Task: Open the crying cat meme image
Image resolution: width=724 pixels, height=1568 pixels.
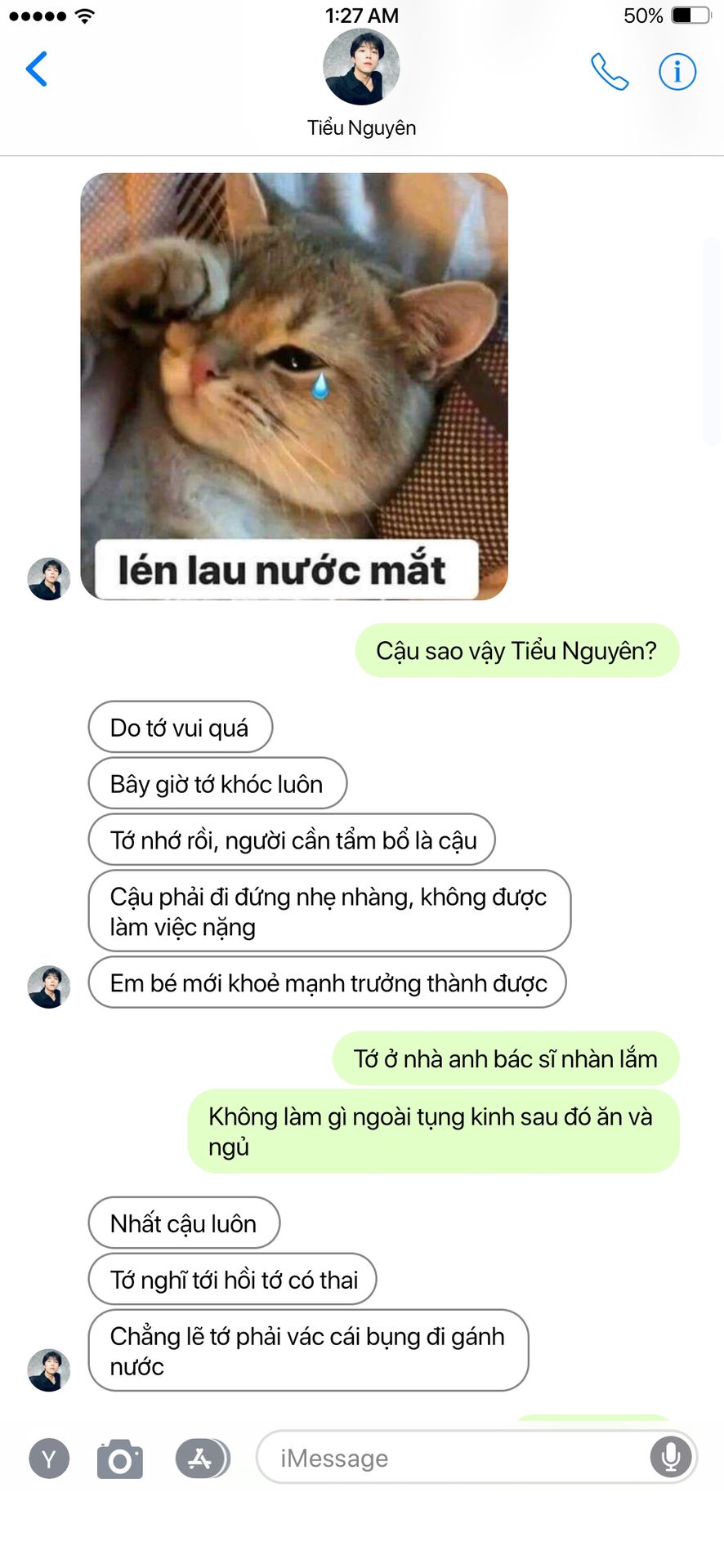Action: pos(294,386)
